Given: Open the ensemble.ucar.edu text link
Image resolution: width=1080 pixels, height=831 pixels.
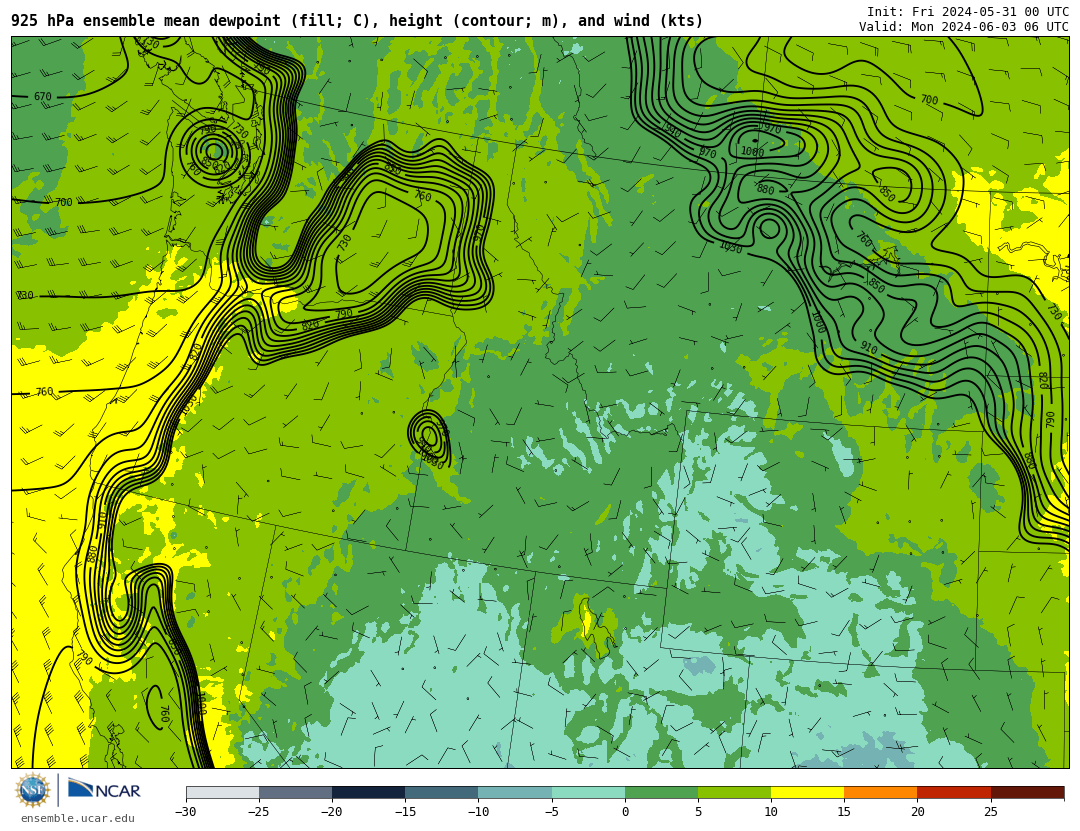Looking at the screenshot, I should pos(78,818).
